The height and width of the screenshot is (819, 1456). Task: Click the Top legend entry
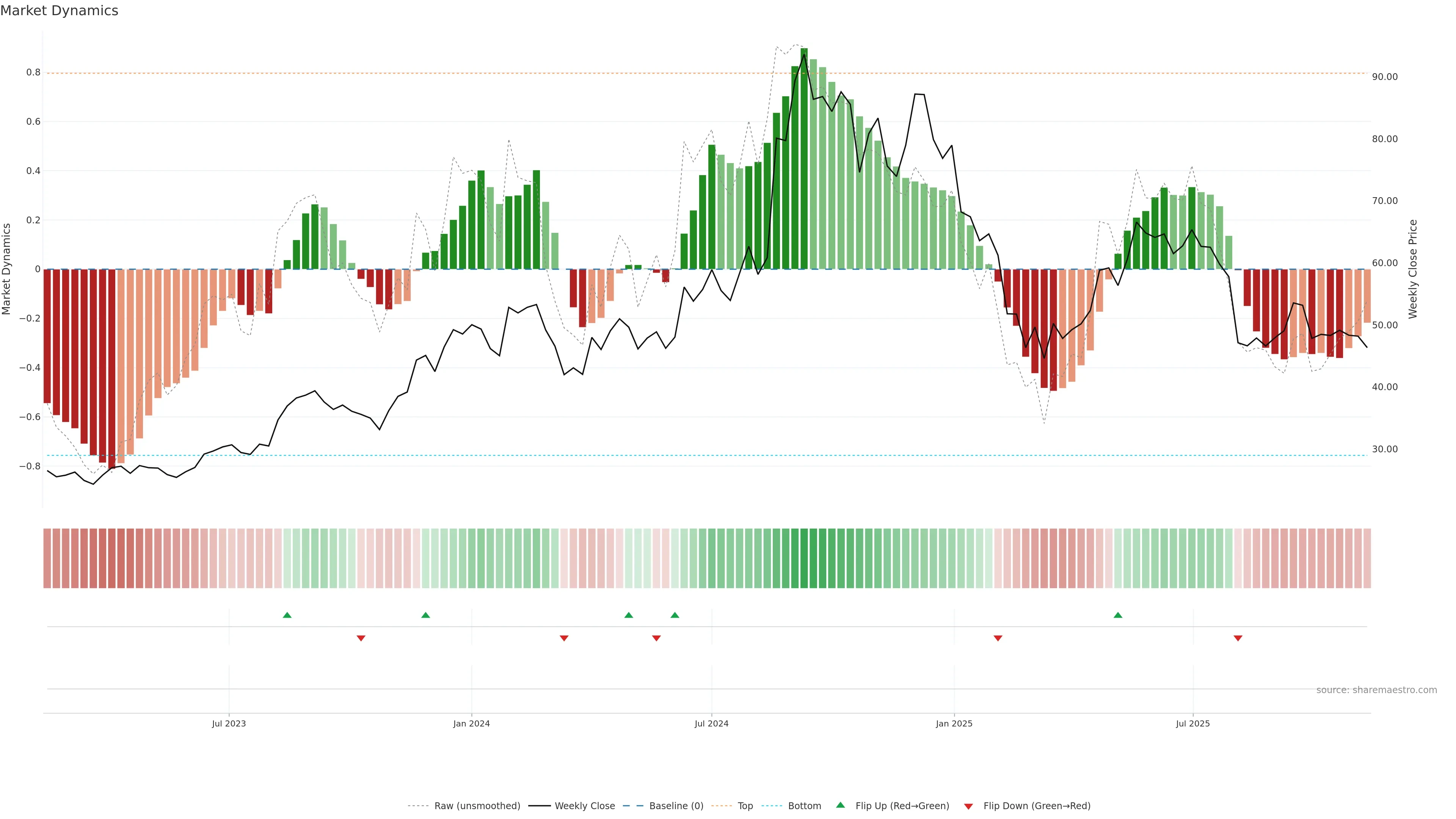745,806
